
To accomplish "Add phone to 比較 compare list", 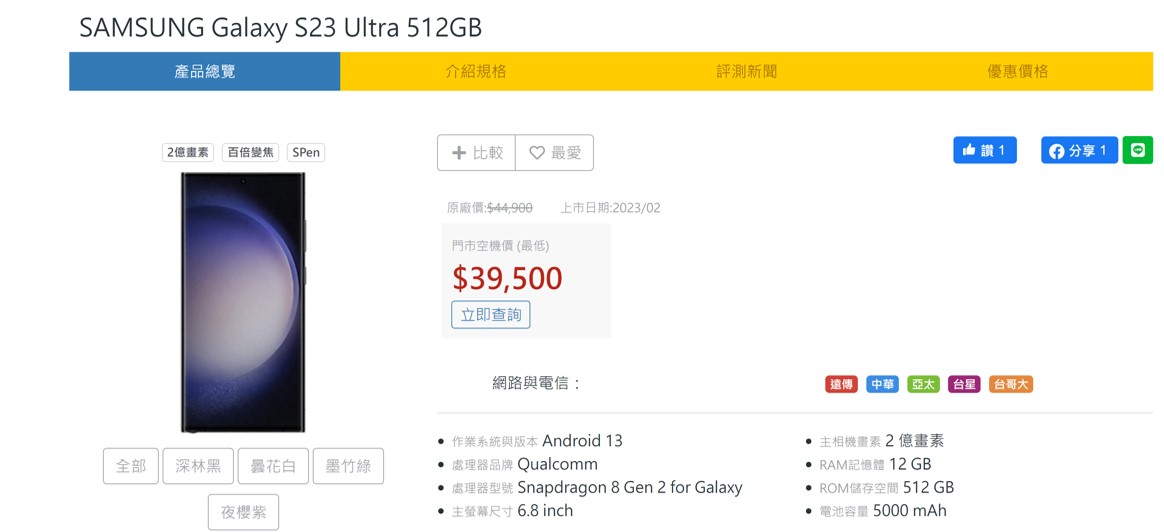I will [x=477, y=153].
